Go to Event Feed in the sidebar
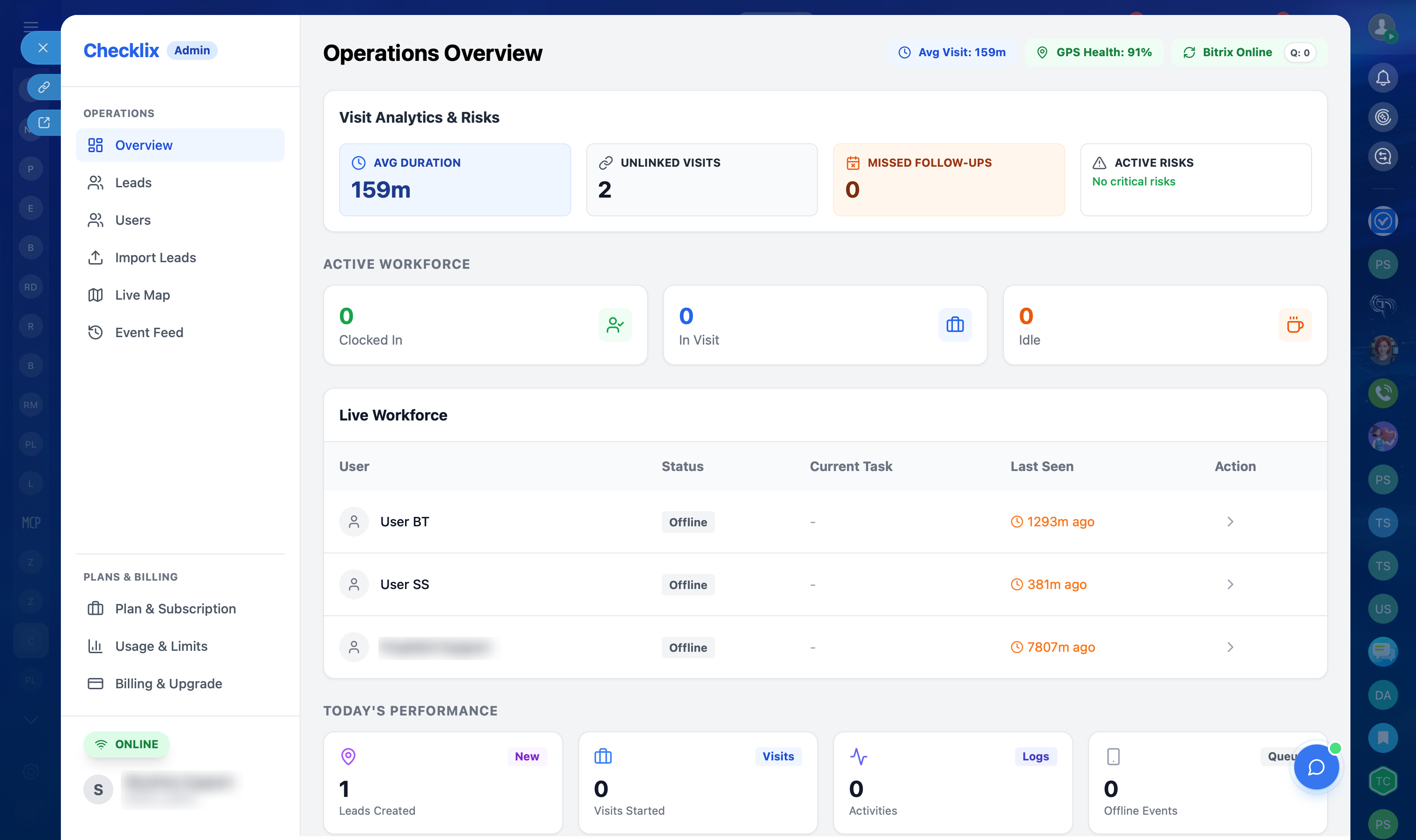 coord(149,332)
